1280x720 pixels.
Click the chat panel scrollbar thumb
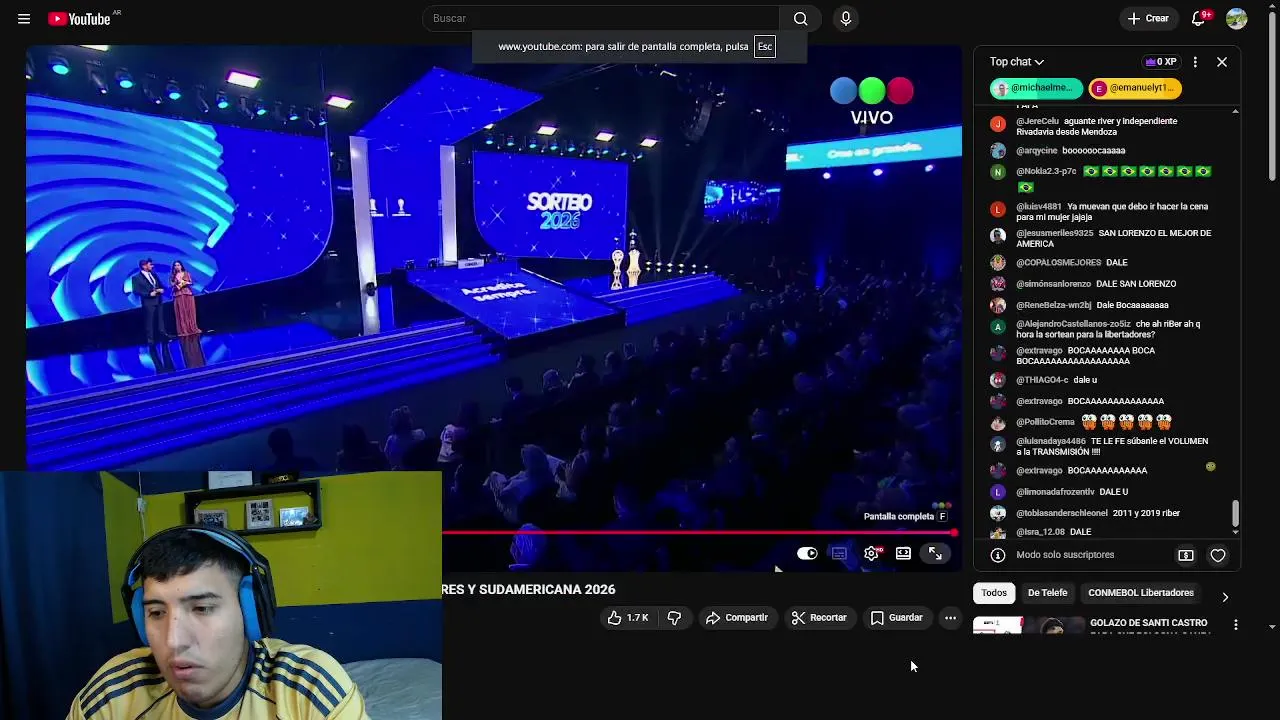click(1235, 513)
